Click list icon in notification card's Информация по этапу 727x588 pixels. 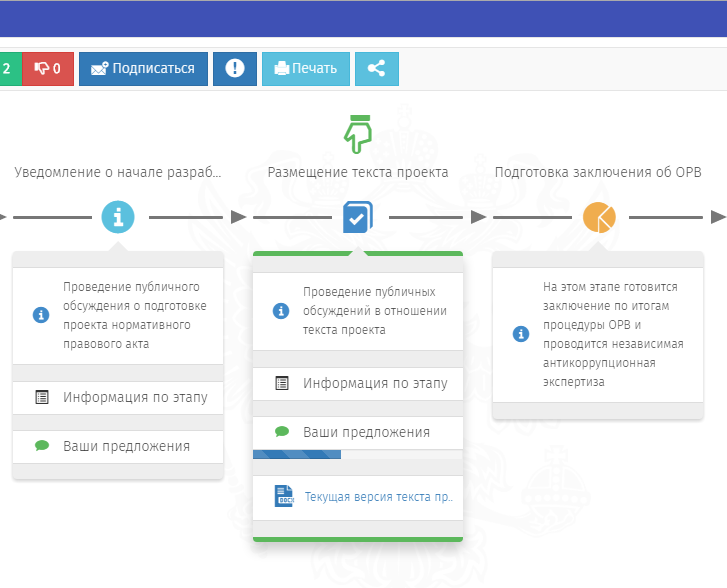(42, 397)
